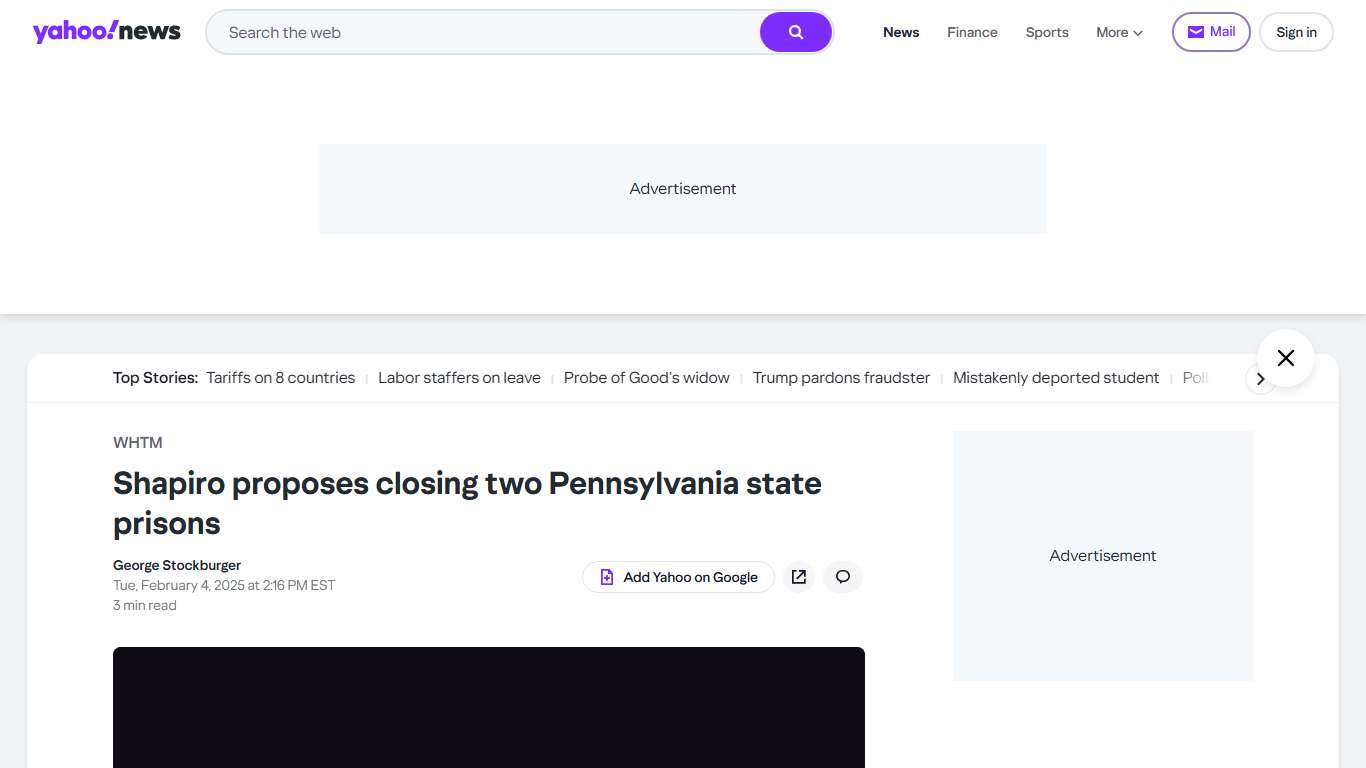Open the comments bubble icon
The image size is (1366, 768).
[x=843, y=577]
